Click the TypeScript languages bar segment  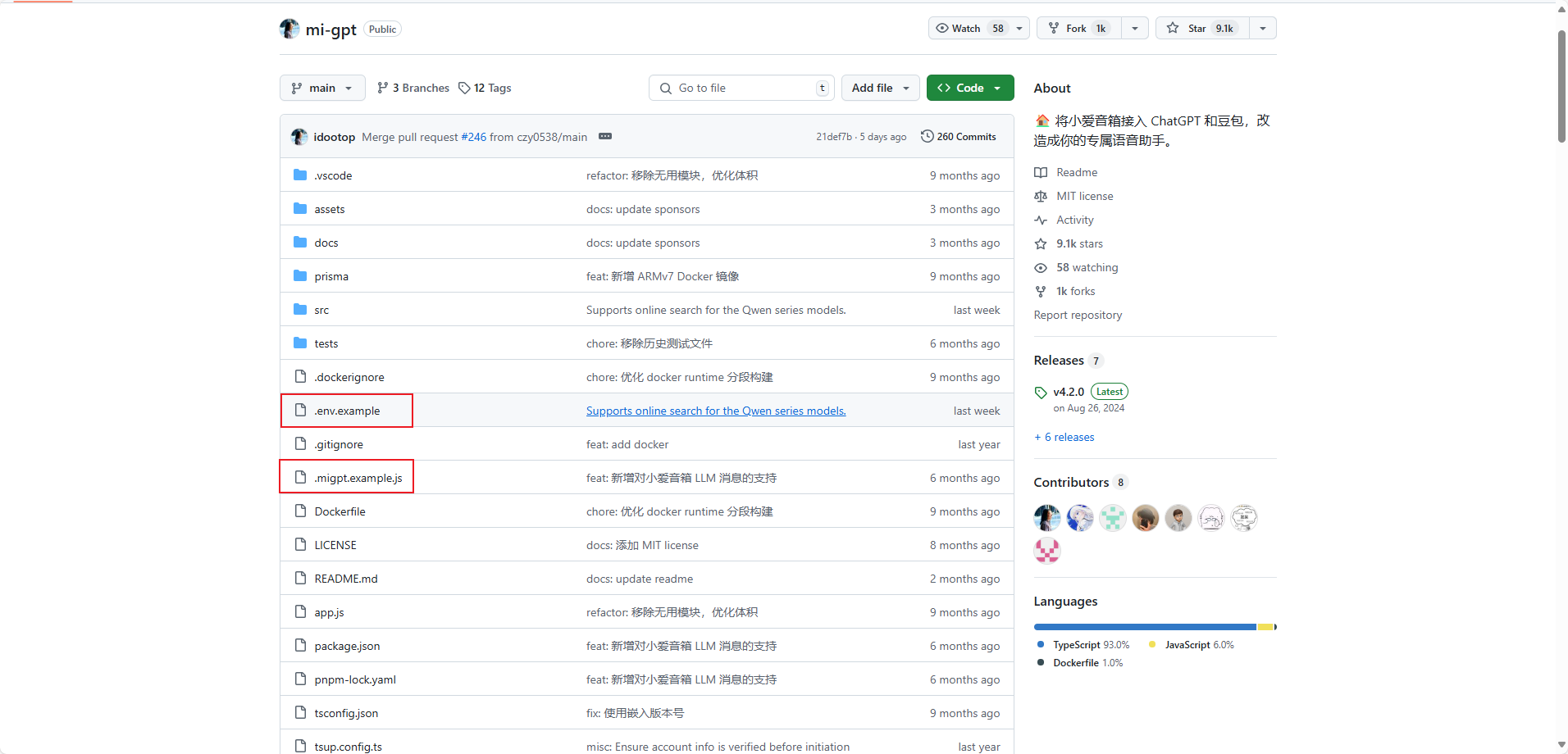coord(1140,627)
